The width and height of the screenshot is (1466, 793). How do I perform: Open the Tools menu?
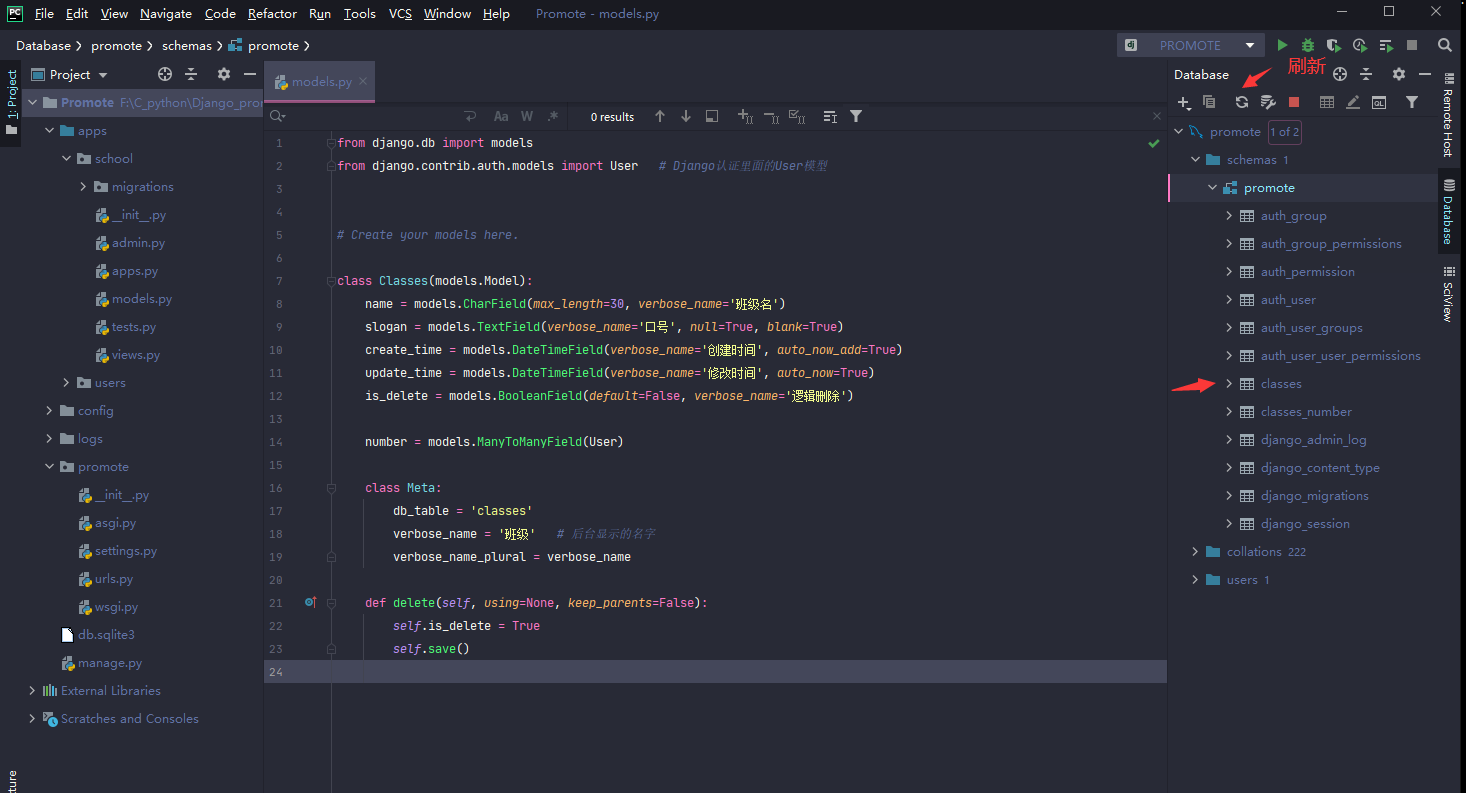(359, 13)
